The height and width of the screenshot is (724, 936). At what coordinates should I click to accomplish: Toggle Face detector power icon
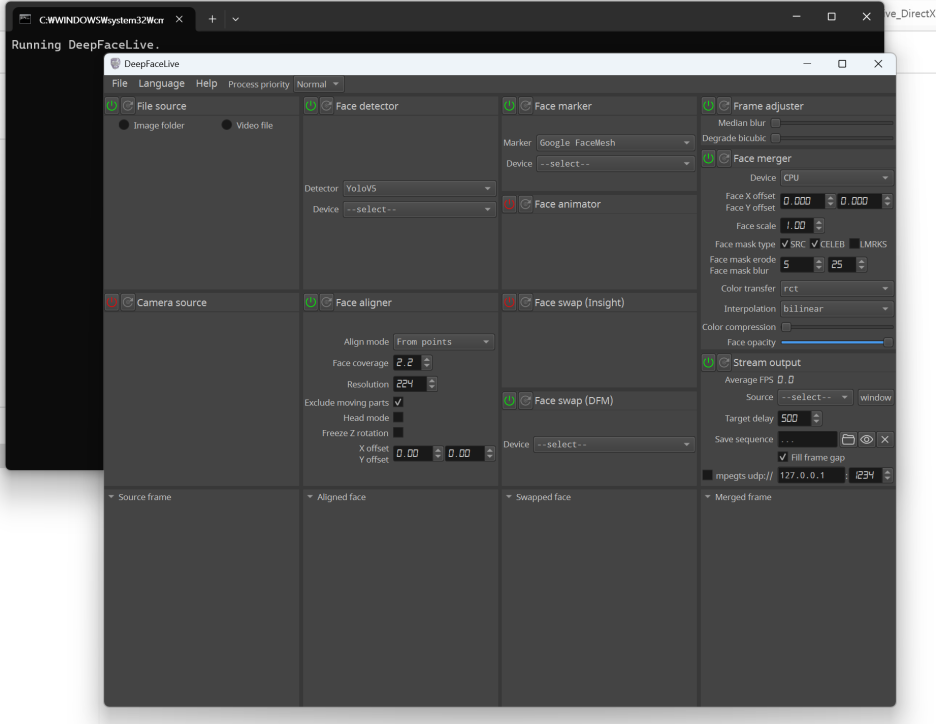tap(310, 106)
